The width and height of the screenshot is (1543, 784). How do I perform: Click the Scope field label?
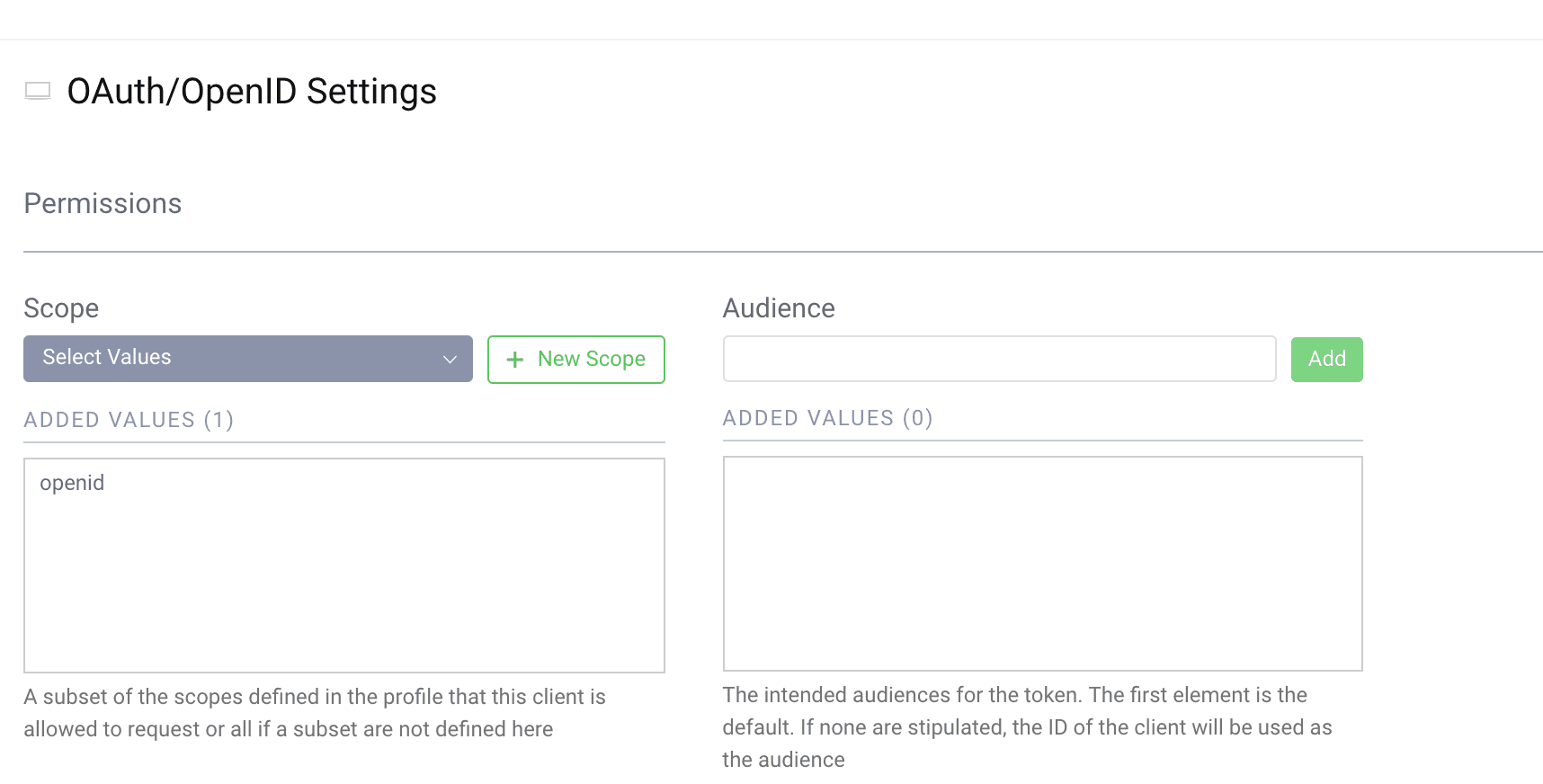[61, 308]
